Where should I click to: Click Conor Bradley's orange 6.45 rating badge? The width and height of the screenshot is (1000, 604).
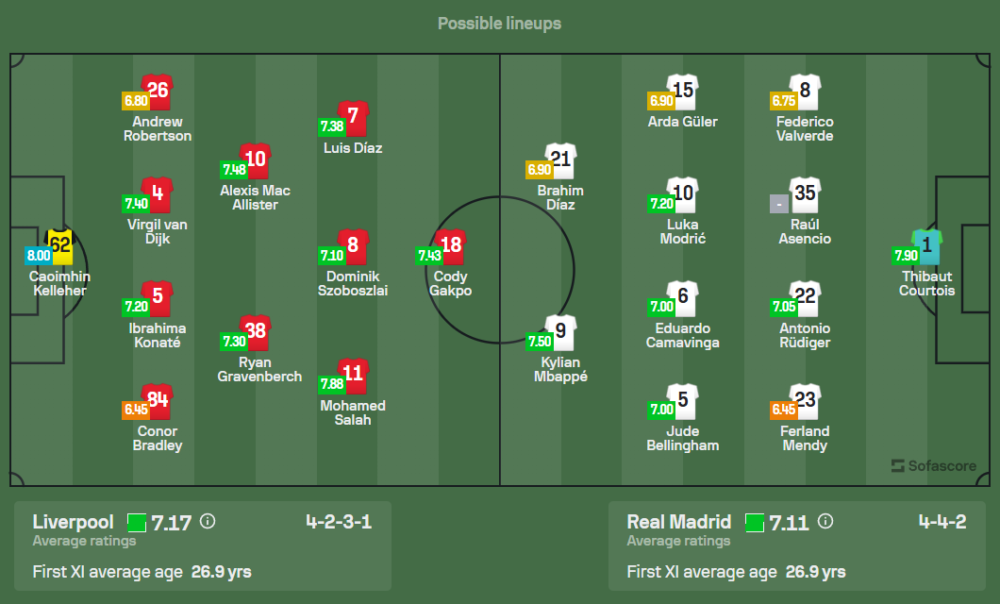pyautogui.click(x=136, y=409)
